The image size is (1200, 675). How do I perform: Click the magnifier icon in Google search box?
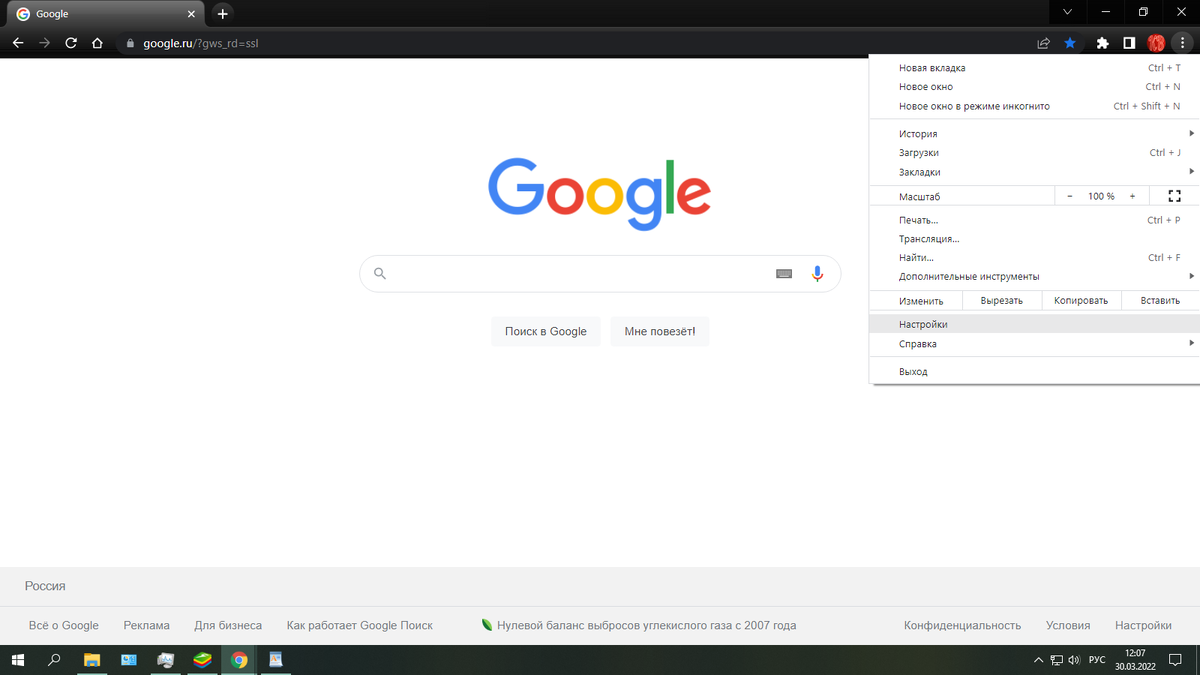380,273
